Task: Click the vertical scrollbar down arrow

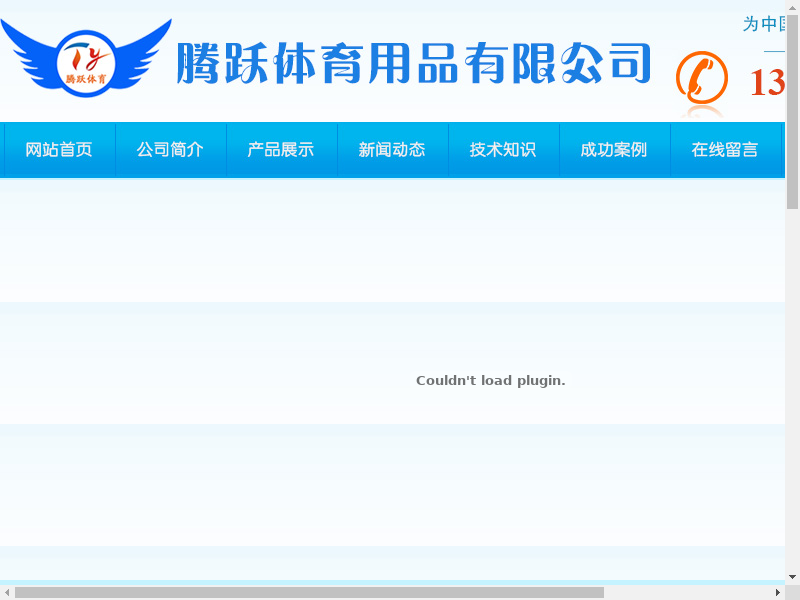Action: (792, 577)
